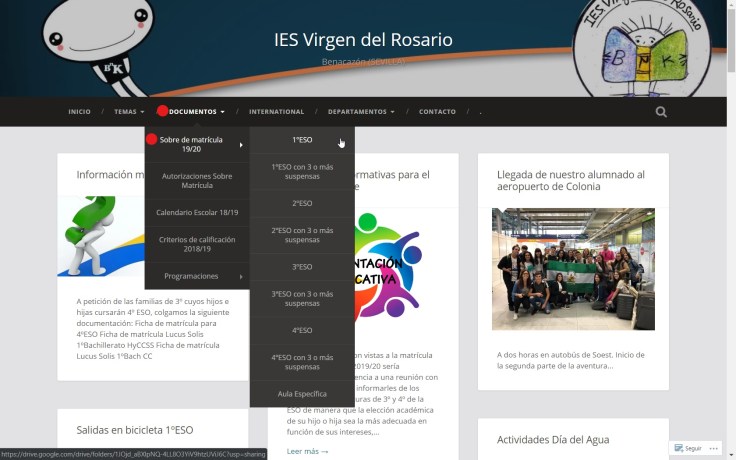
Task: Select 1ºESO from the submenu
Action: point(302,140)
